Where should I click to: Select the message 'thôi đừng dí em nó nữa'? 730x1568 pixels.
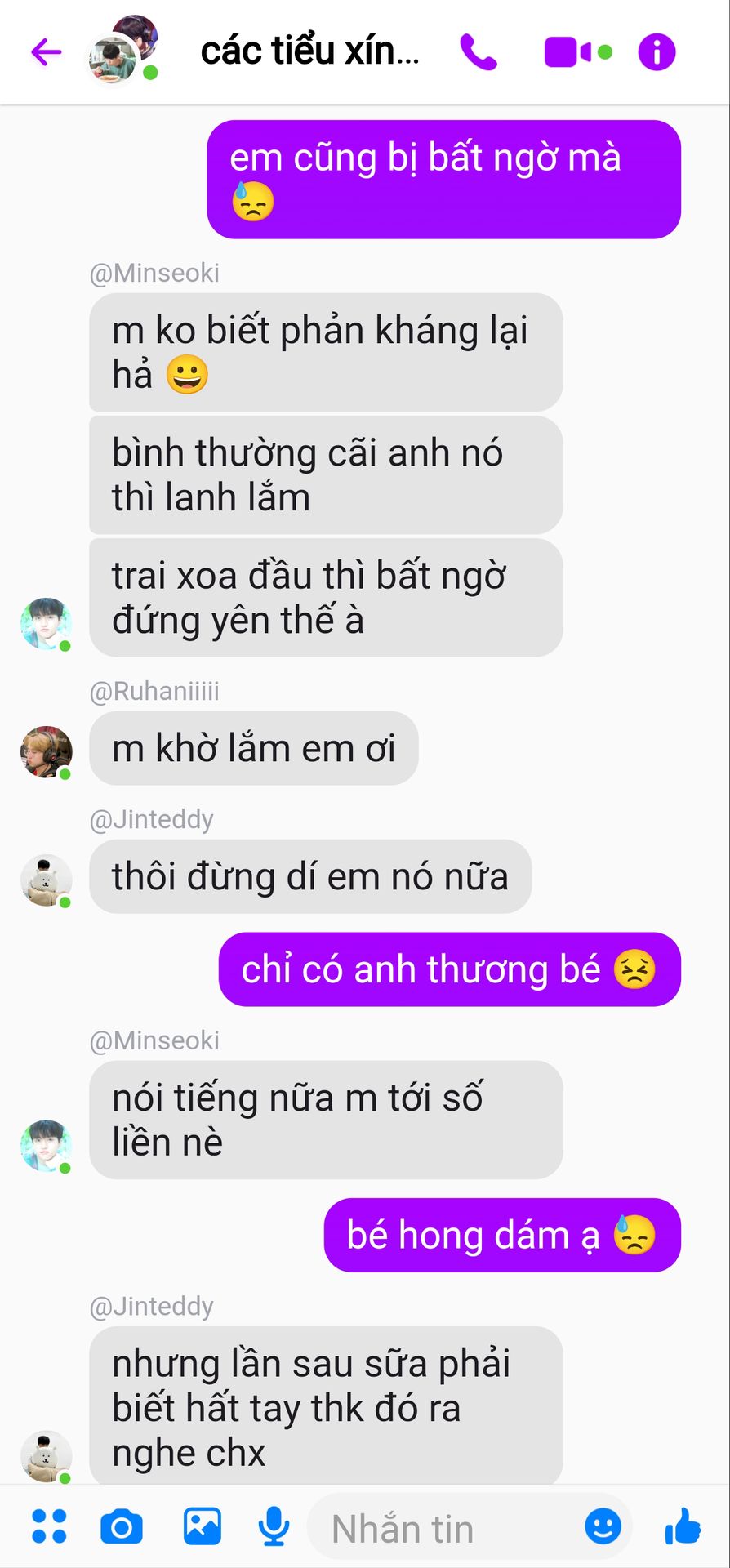[310, 876]
